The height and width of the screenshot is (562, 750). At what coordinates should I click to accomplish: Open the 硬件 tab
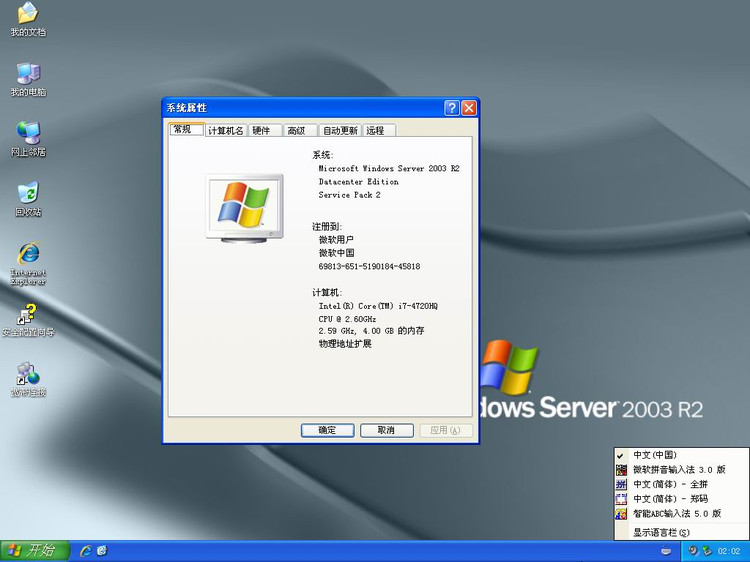(x=265, y=131)
